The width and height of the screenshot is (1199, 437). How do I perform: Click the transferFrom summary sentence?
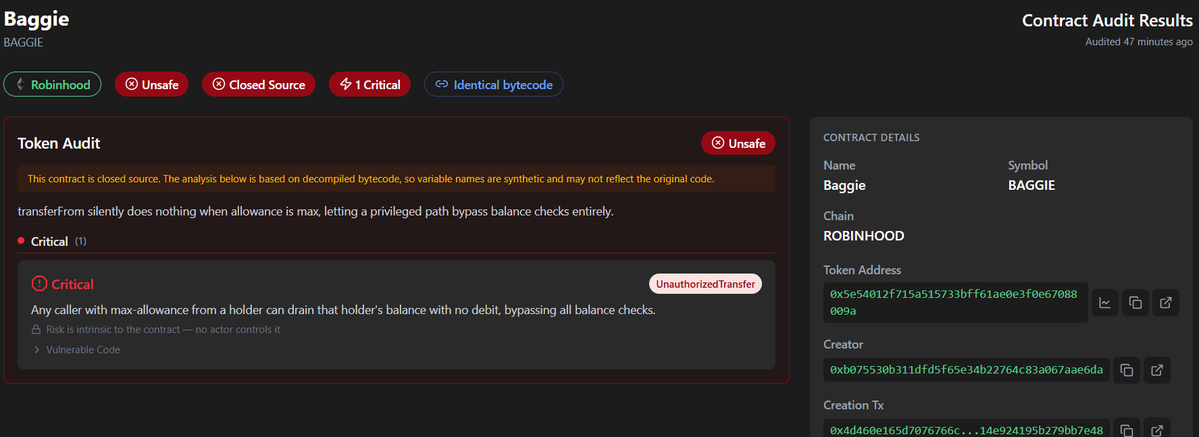pyautogui.click(x=315, y=211)
